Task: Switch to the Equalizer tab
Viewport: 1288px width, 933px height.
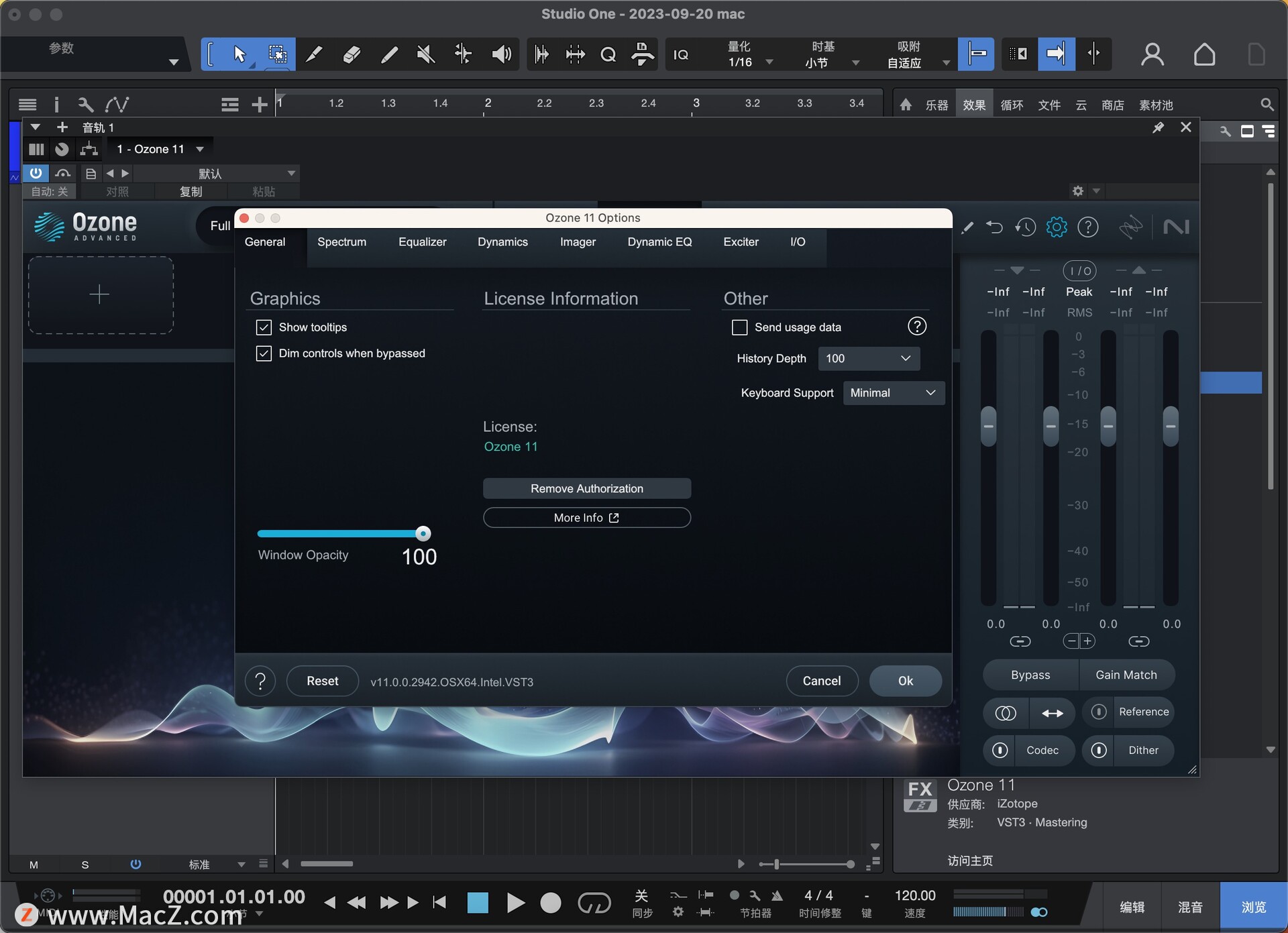Action: 422,242
